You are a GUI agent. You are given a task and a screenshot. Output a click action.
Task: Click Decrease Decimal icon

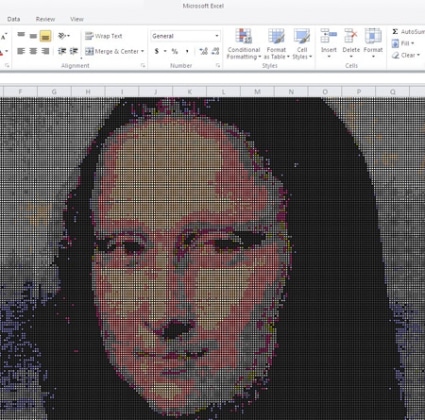click(x=215, y=51)
